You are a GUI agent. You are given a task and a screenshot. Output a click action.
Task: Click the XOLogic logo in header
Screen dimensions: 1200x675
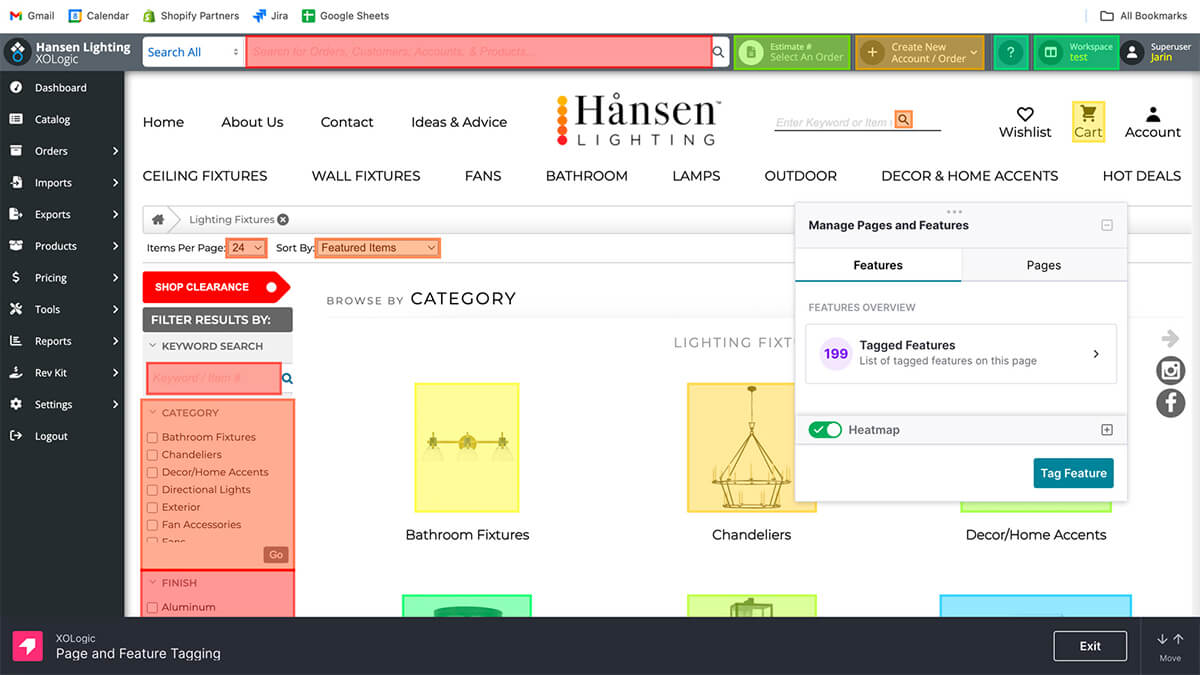[18, 53]
